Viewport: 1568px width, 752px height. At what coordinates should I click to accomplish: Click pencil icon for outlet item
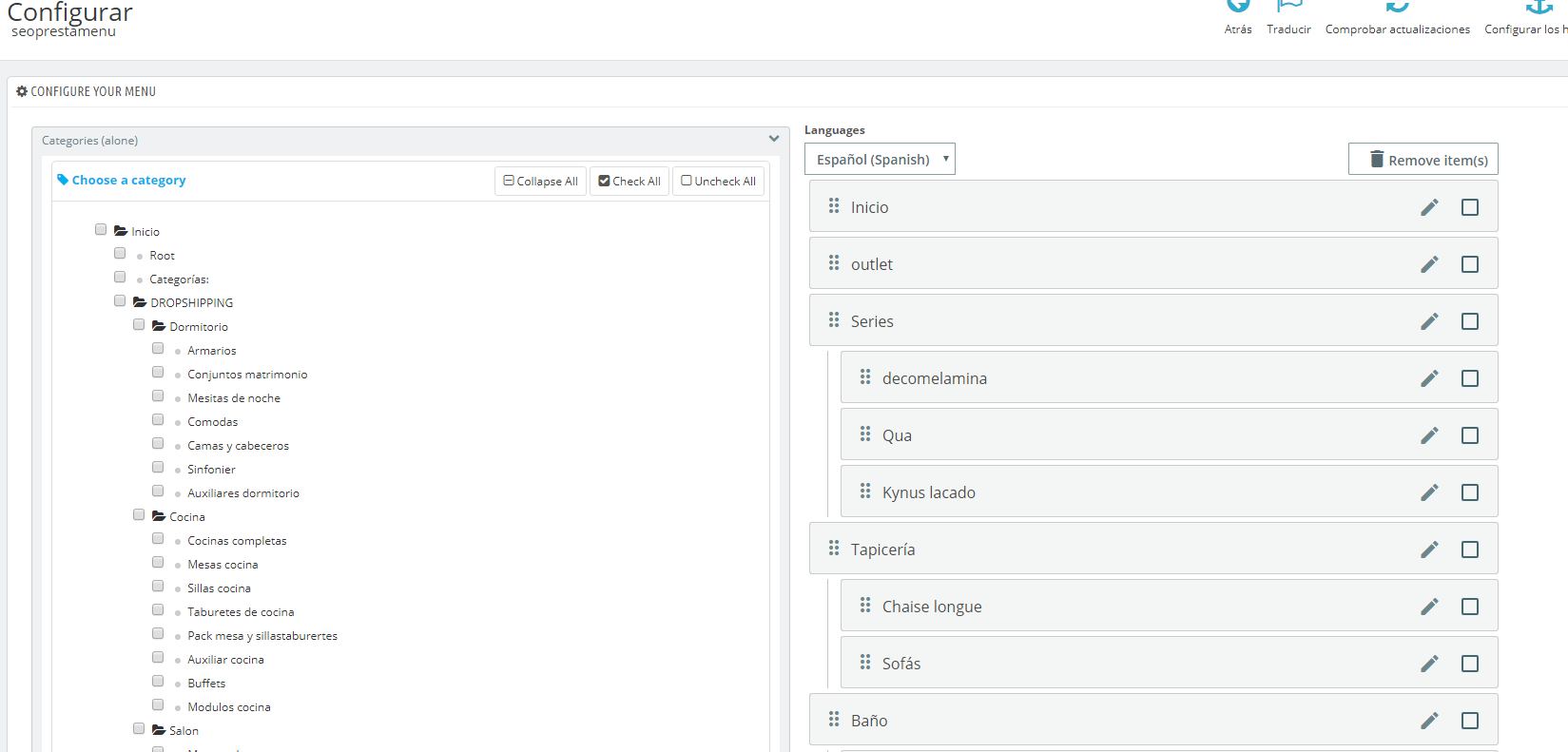pos(1429,264)
